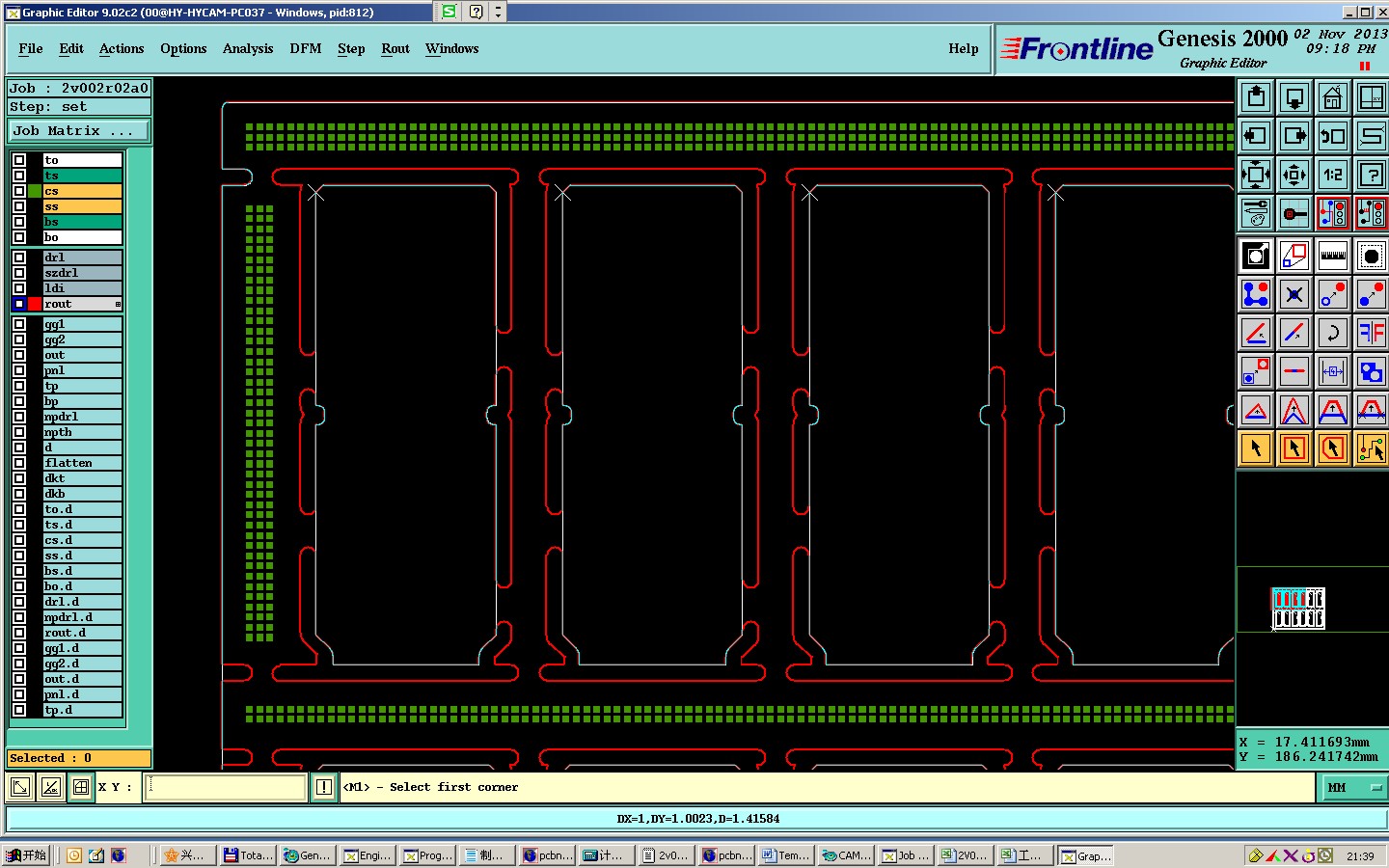1389x868 pixels.
Task: Select the 'out' layer name
Action: [x=83, y=355]
